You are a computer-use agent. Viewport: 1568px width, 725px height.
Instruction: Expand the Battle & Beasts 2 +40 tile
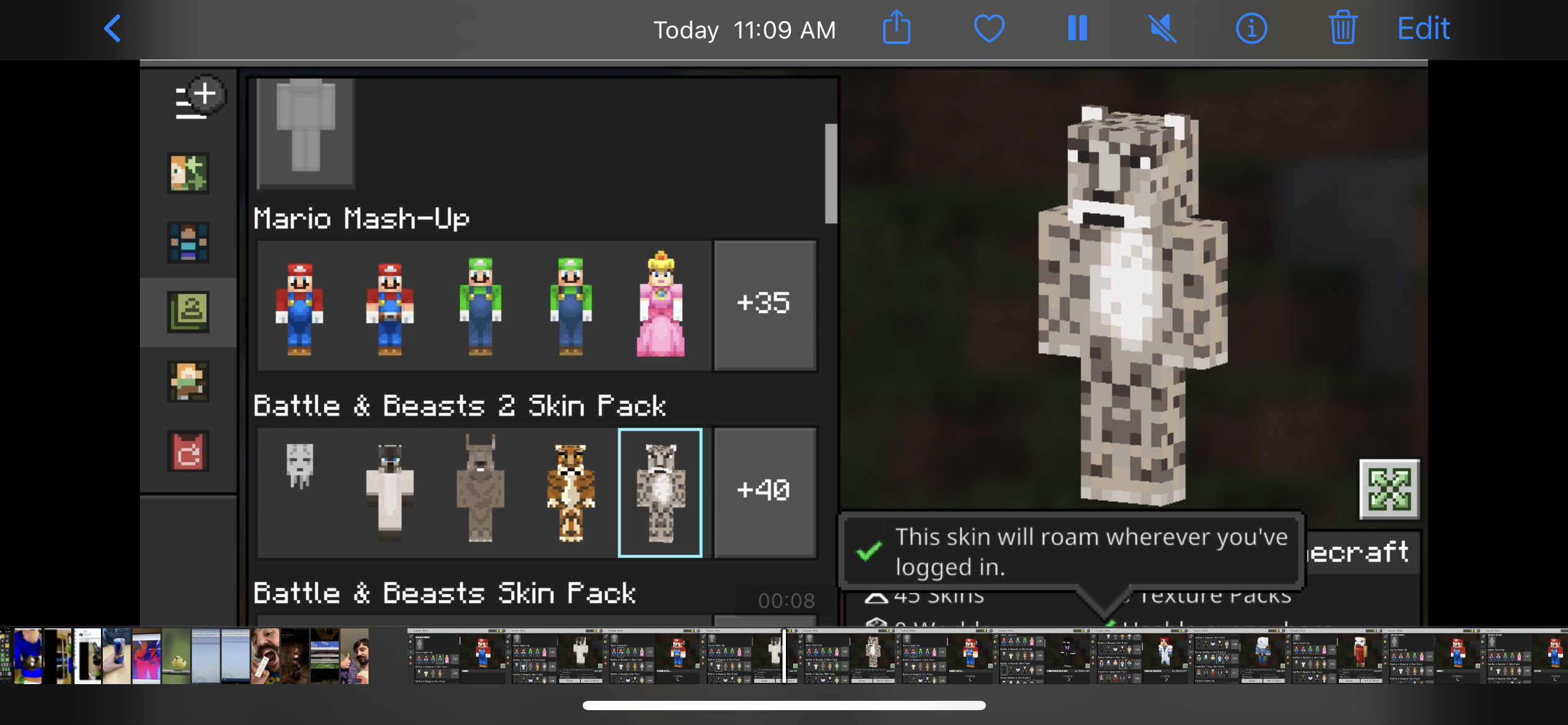tap(764, 491)
